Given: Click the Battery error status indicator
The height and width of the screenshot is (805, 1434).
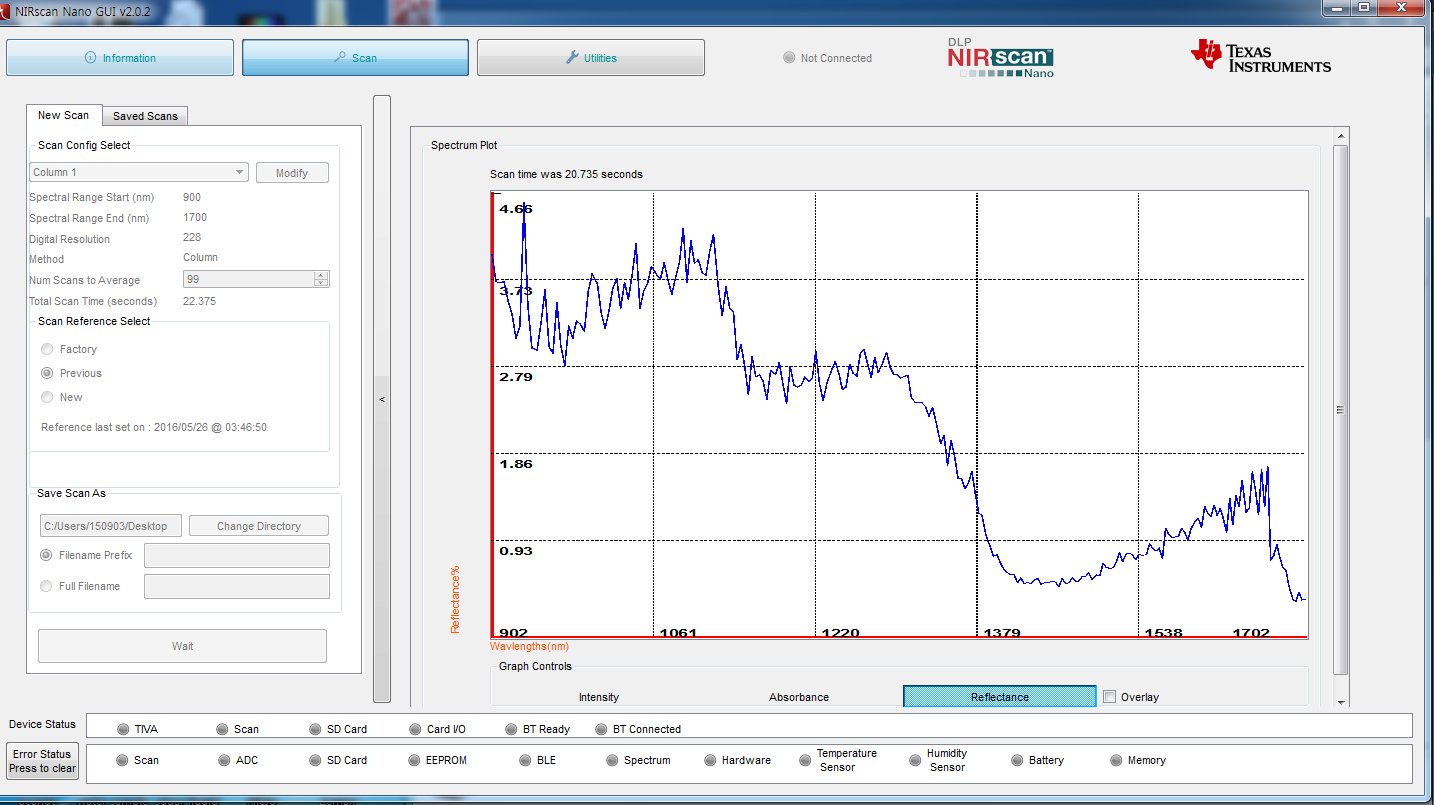Looking at the screenshot, I should coord(1018,760).
